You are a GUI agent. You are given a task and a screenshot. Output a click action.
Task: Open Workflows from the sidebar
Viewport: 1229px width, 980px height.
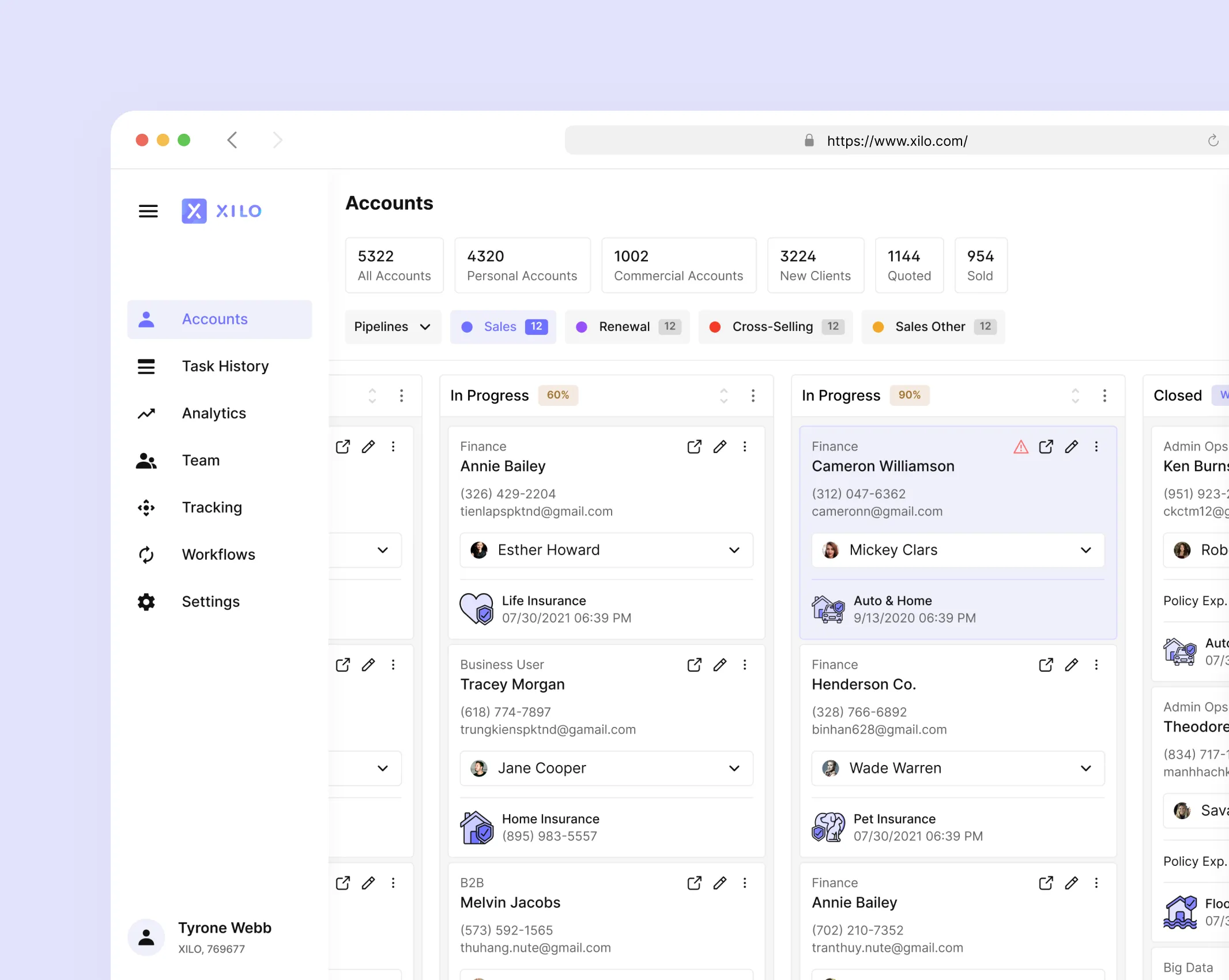(218, 555)
